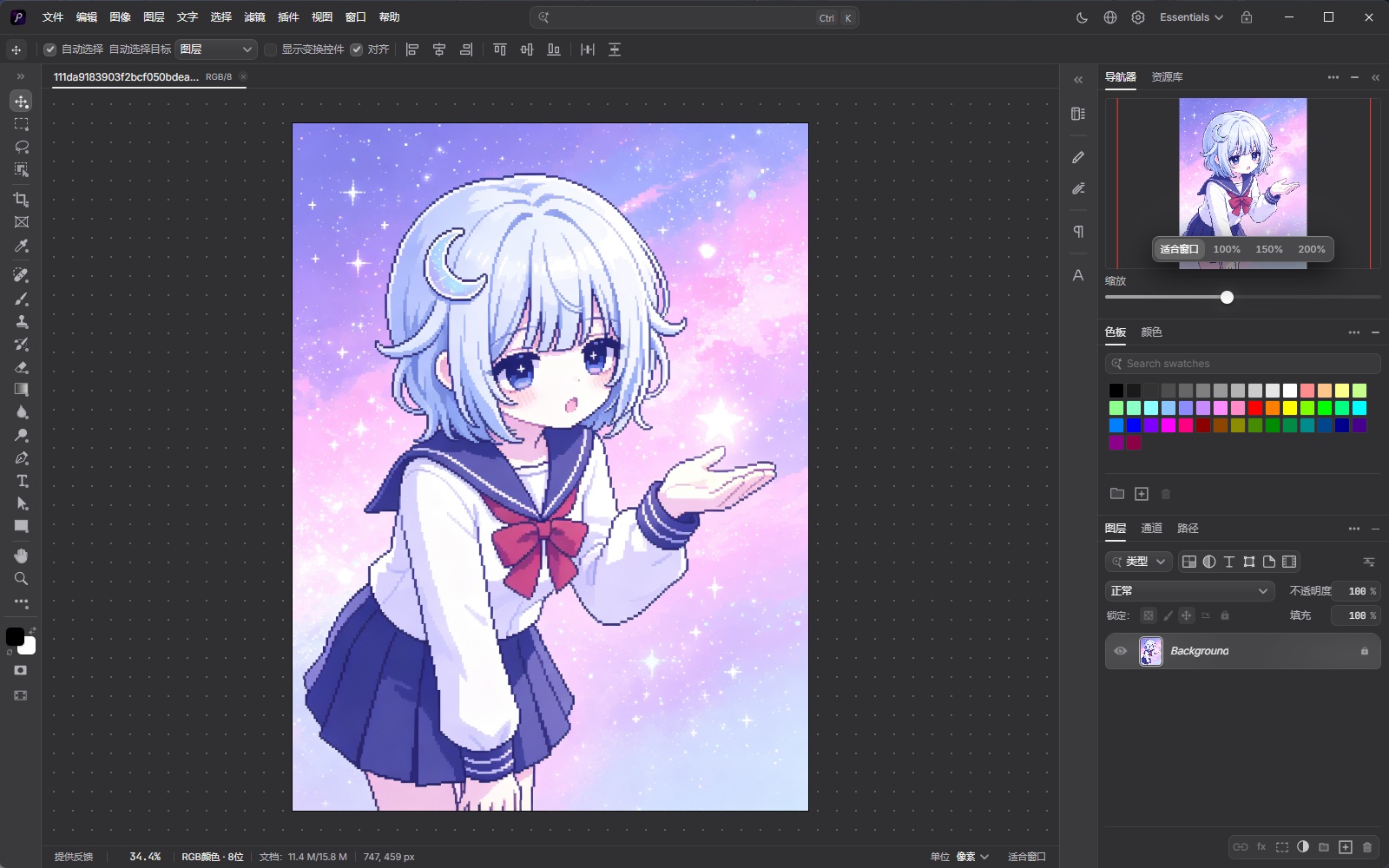
Task: Toggle the 对齐 checkbox
Action: (356, 49)
